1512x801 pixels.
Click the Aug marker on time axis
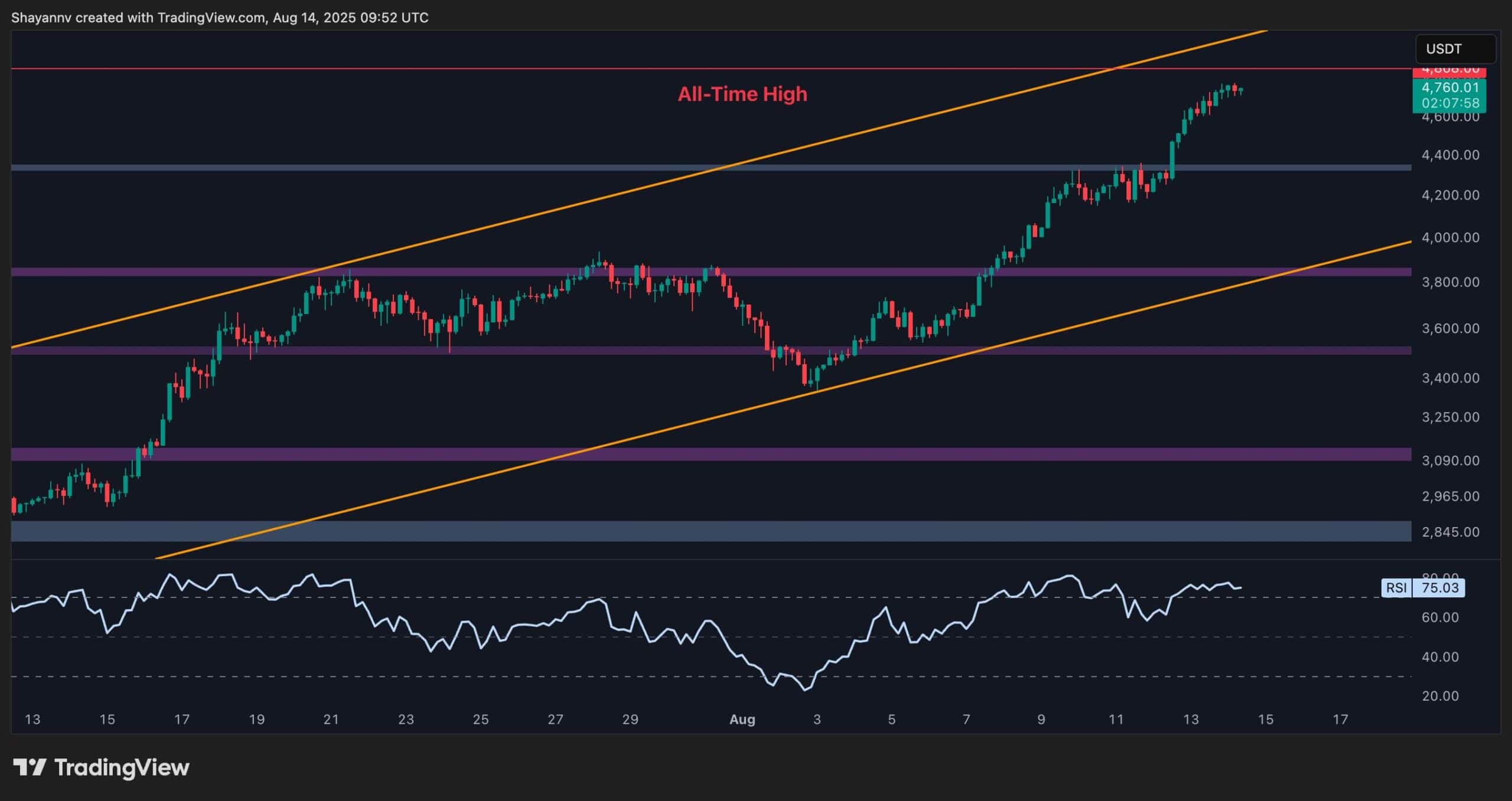(742, 720)
